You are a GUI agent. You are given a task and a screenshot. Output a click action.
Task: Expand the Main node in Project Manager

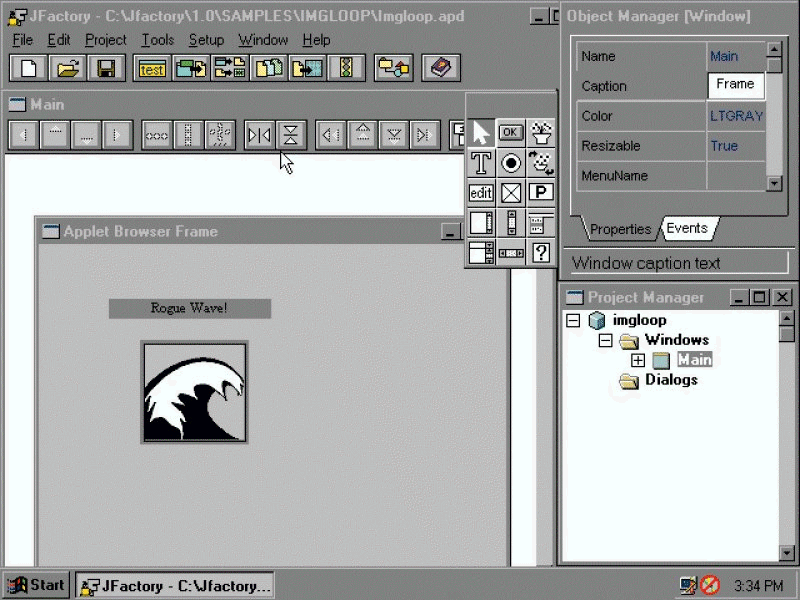point(638,360)
